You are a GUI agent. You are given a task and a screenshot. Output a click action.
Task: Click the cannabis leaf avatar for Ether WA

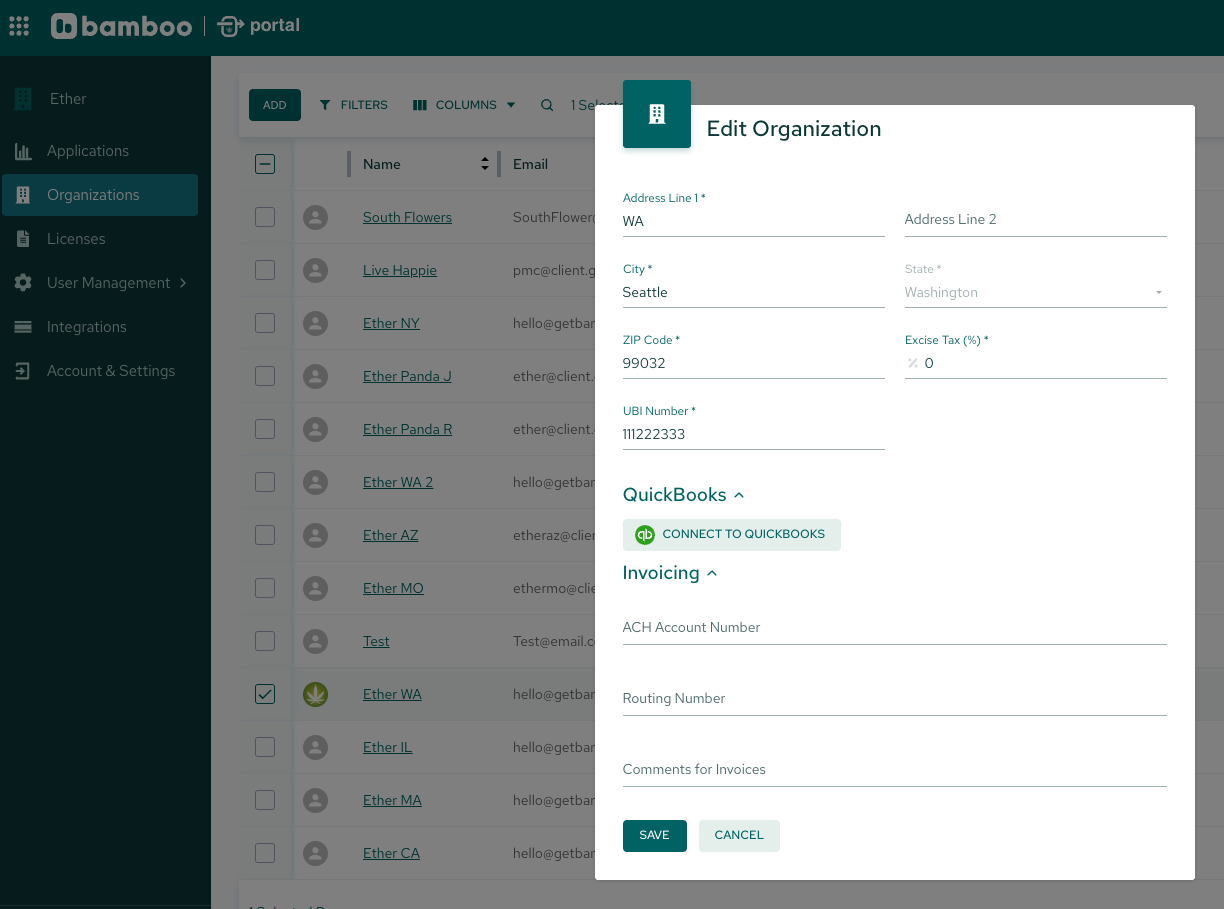tap(316, 694)
